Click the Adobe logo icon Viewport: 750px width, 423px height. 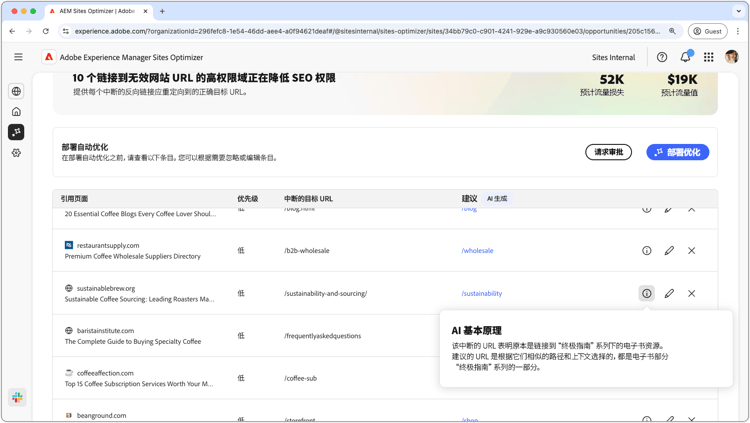[x=49, y=57]
